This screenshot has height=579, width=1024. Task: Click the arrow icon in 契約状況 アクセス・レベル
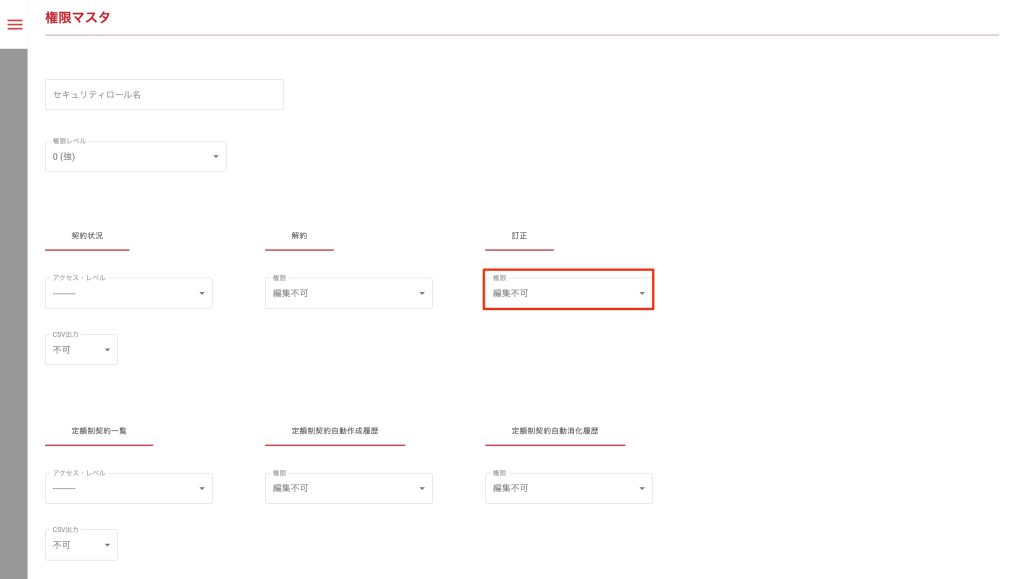point(202,293)
